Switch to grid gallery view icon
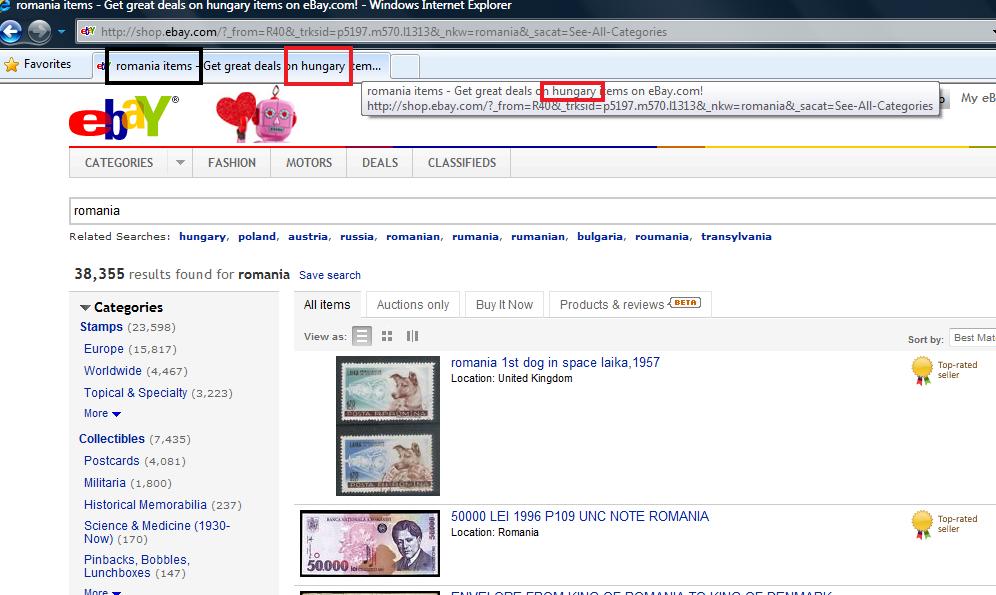The image size is (996, 595). [387, 336]
